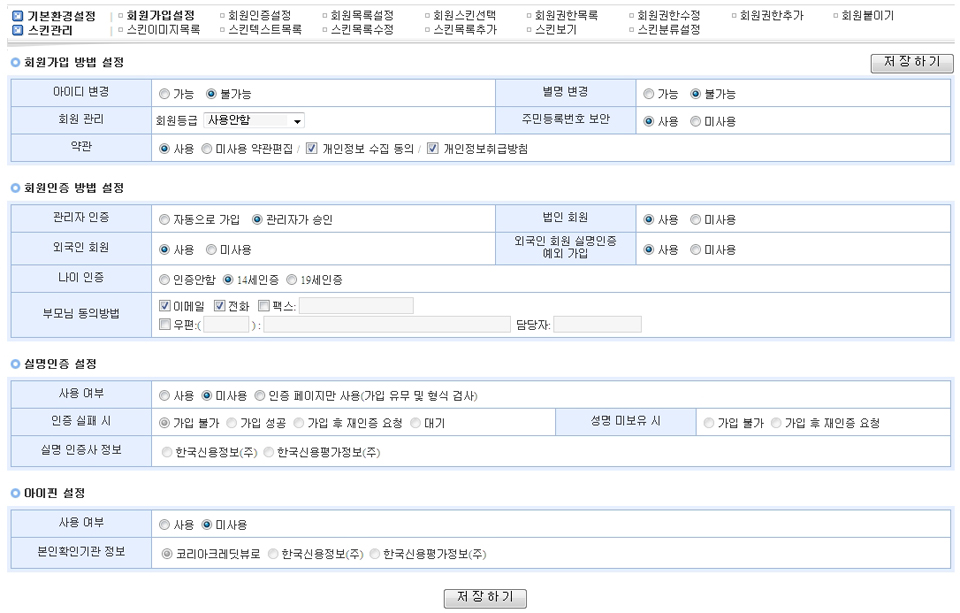Click the 스킨관리 menu icon

coord(17,30)
